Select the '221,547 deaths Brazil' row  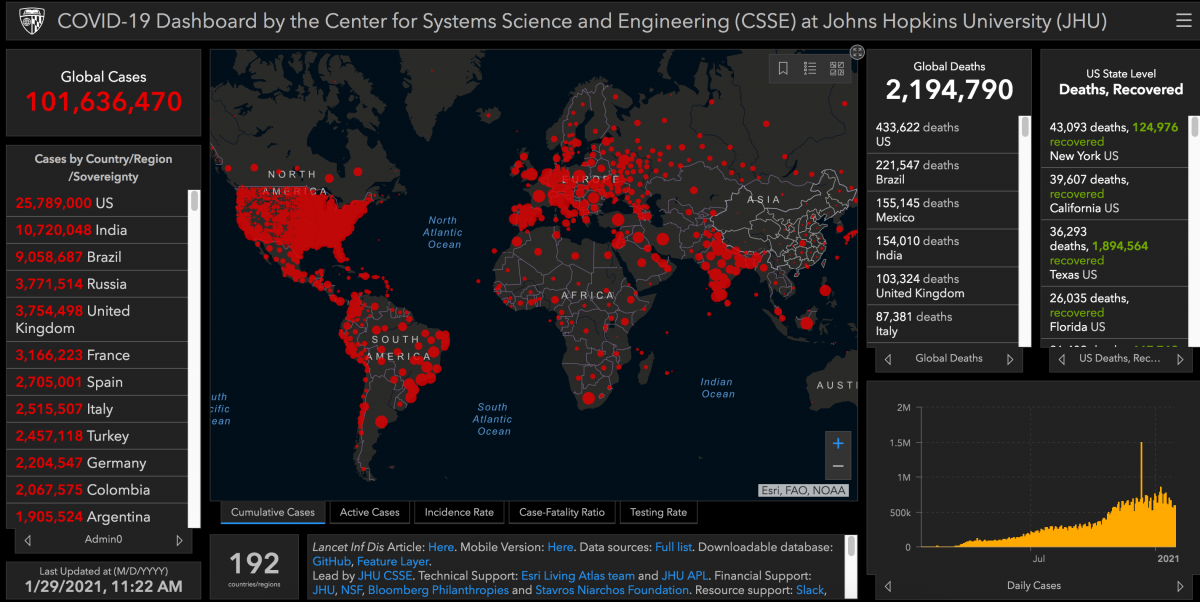coord(943,173)
